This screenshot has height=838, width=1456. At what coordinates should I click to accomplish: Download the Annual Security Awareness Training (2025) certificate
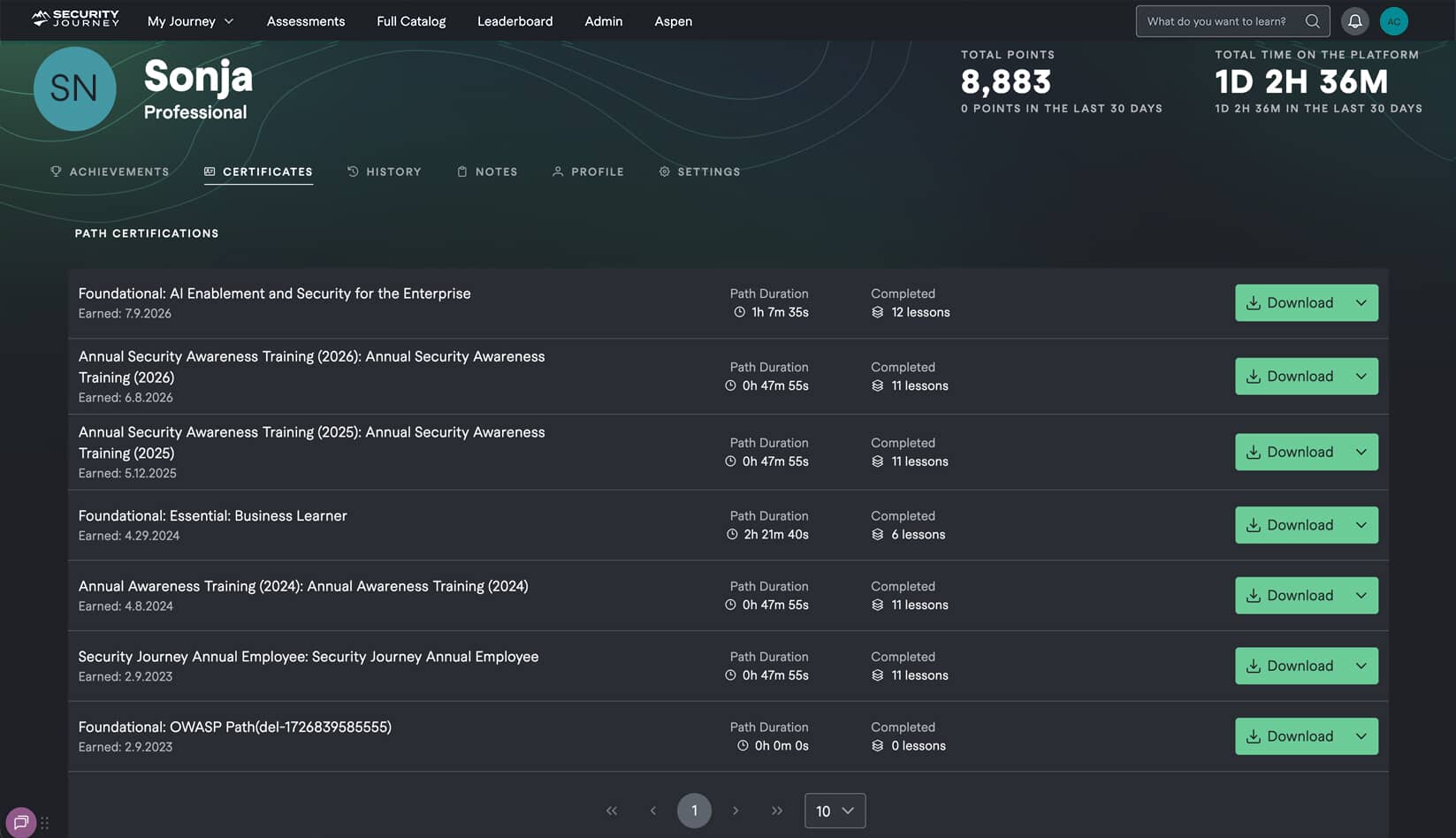pyautogui.click(x=1290, y=452)
